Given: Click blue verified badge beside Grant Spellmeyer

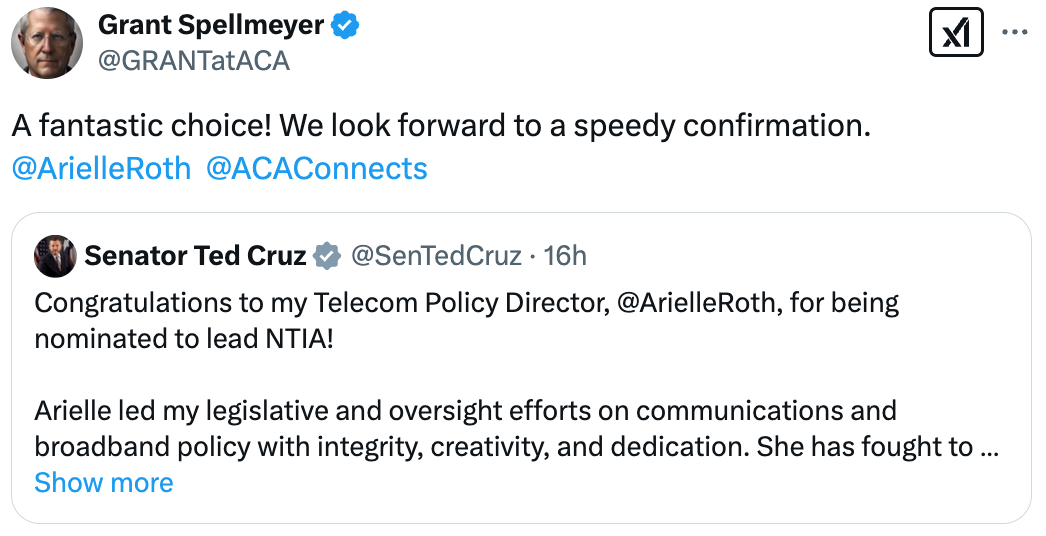Looking at the screenshot, I should pos(346,26).
